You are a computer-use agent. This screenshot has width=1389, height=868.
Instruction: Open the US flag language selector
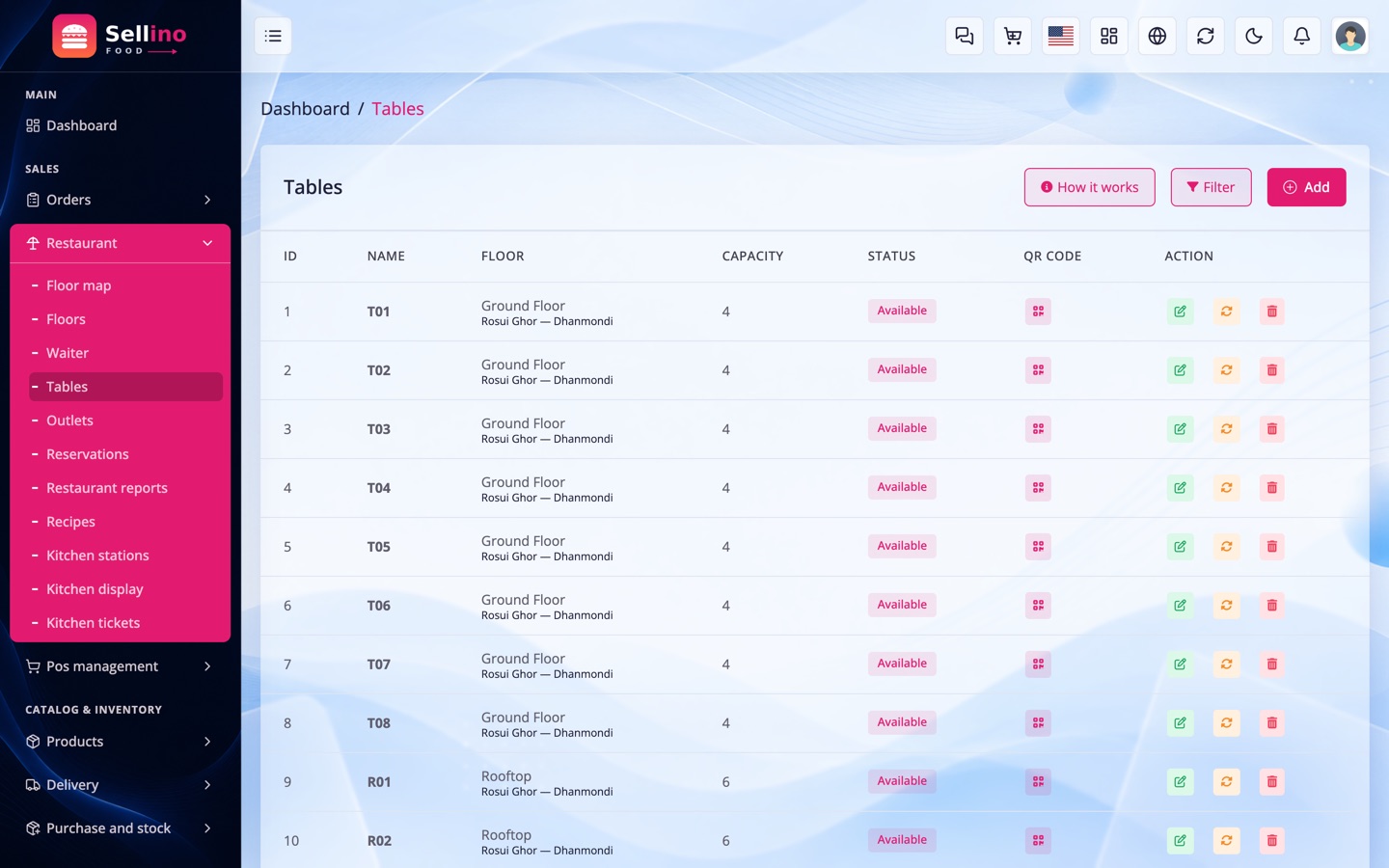click(1061, 36)
